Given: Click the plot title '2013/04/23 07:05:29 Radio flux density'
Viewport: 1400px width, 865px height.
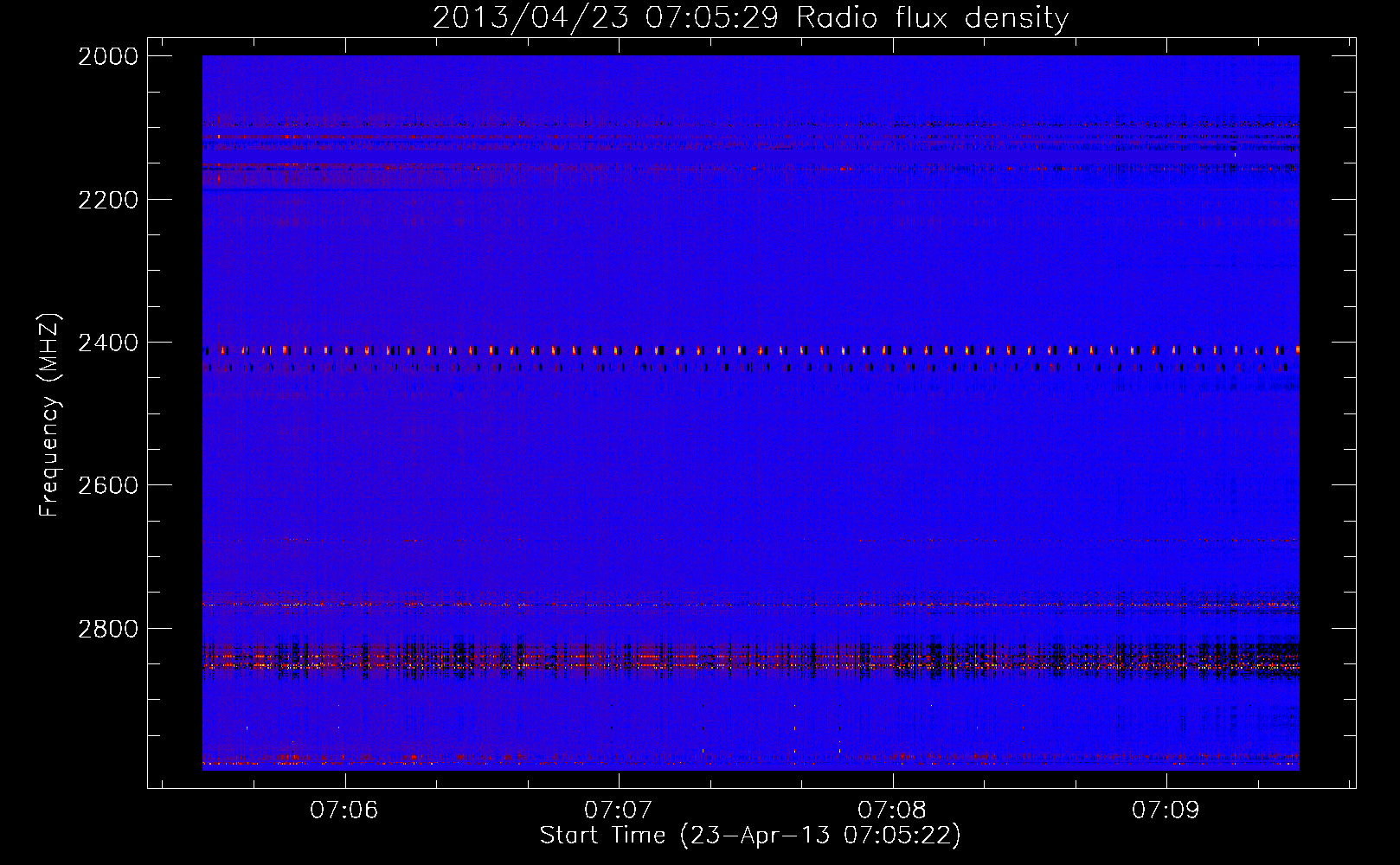Looking at the screenshot, I should pos(750,18).
